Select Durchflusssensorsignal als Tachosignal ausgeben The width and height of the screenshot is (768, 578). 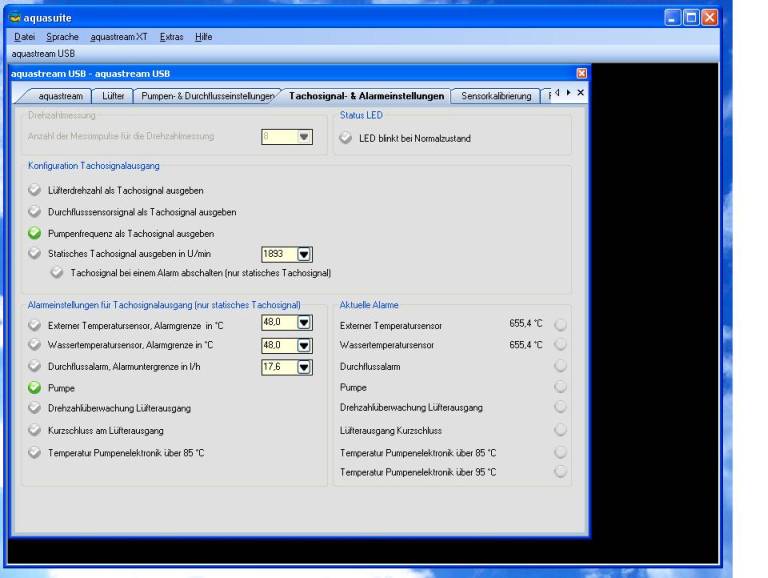tap(35, 212)
